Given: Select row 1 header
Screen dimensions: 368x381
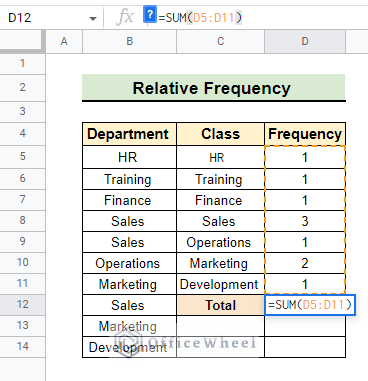Looking at the screenshot, I should (22, 63).
